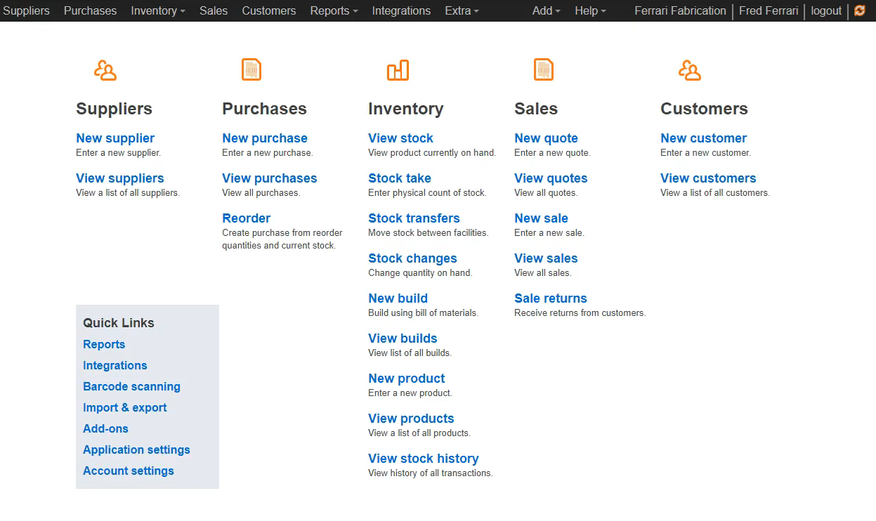Click the orange refresh icon beside logout
876x521 pixels.
[x=859, y=11]
